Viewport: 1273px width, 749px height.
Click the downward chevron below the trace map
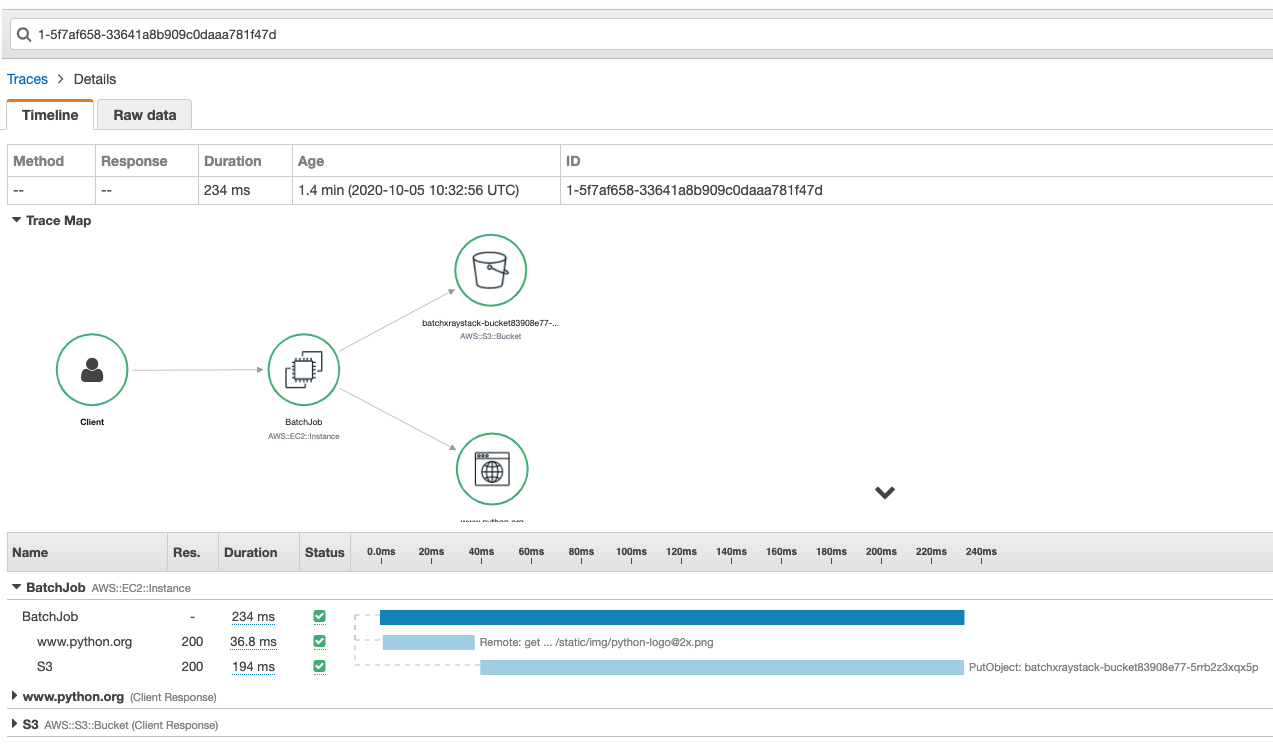coord(884,492)
